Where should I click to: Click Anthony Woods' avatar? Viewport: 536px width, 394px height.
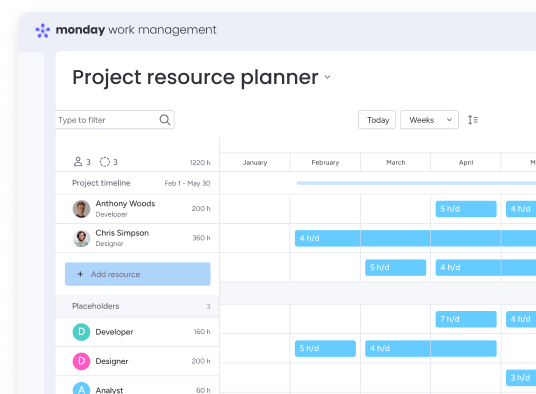click(81, 209)
